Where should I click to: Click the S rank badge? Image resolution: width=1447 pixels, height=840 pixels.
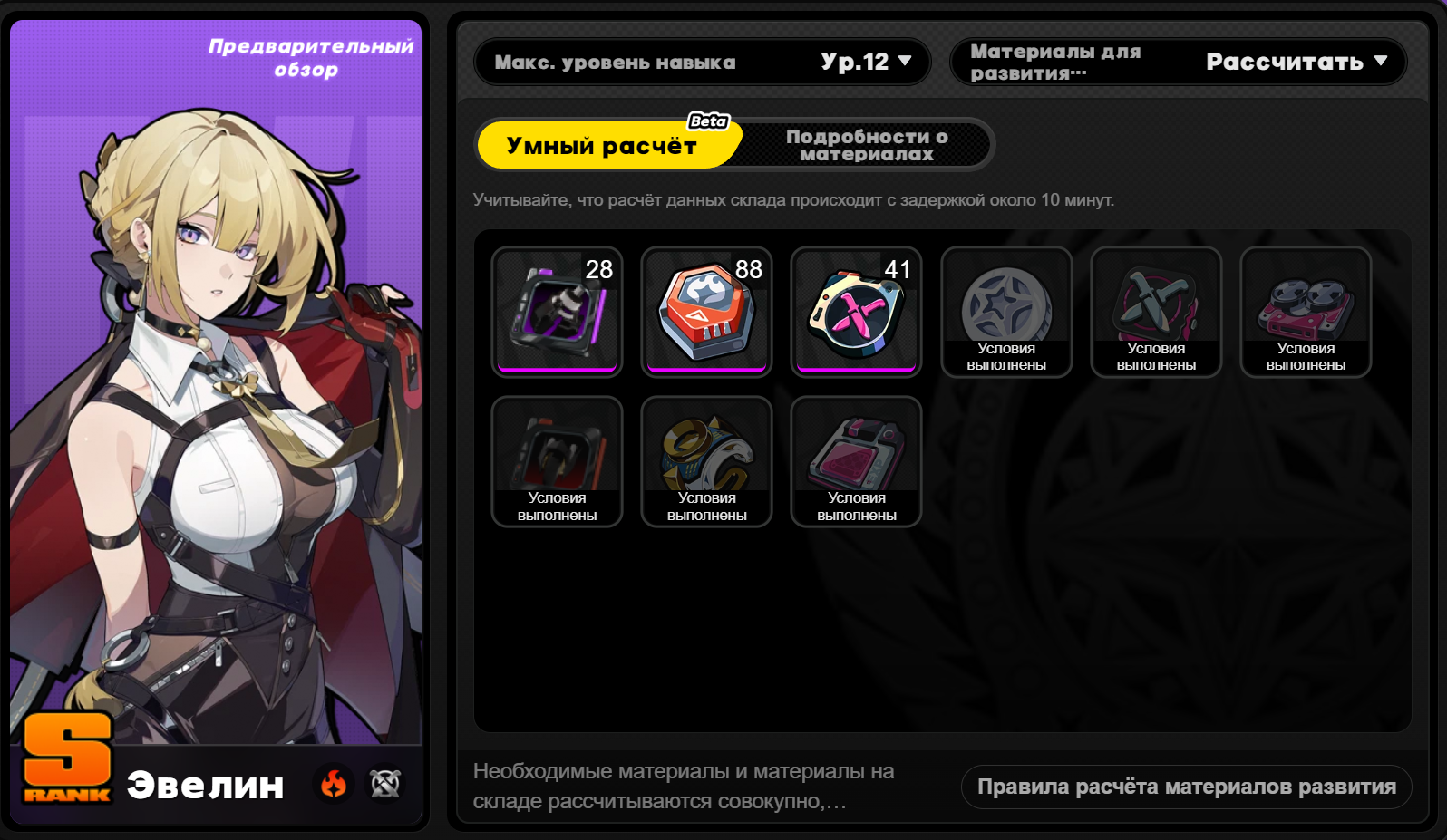[67, 758]
